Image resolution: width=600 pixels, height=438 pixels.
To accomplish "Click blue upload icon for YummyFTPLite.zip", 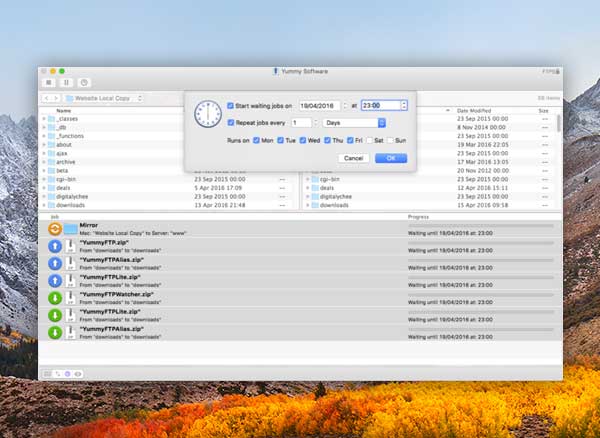I will pos(55,280).
